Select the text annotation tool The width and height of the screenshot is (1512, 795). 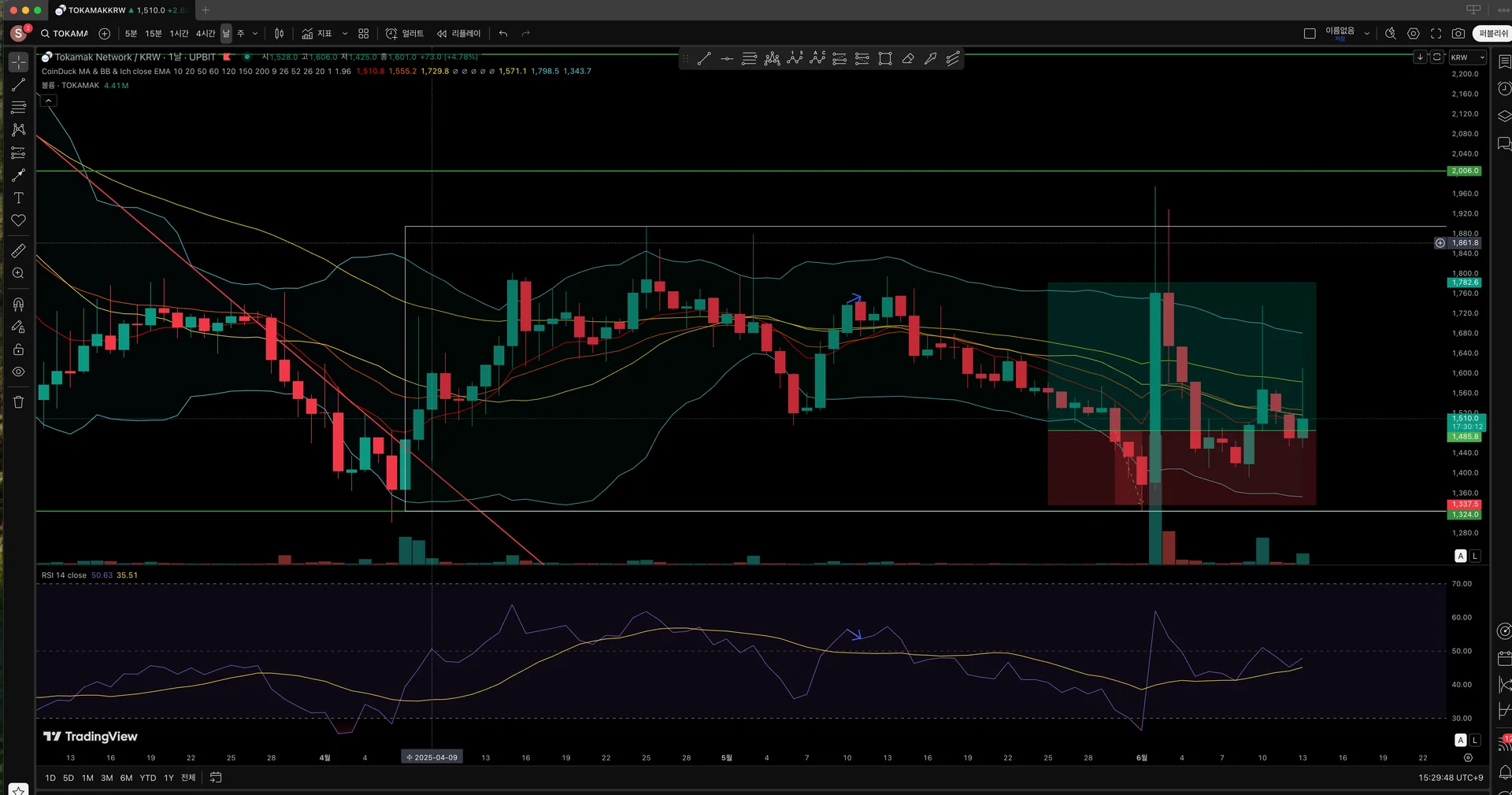[19, 198]
